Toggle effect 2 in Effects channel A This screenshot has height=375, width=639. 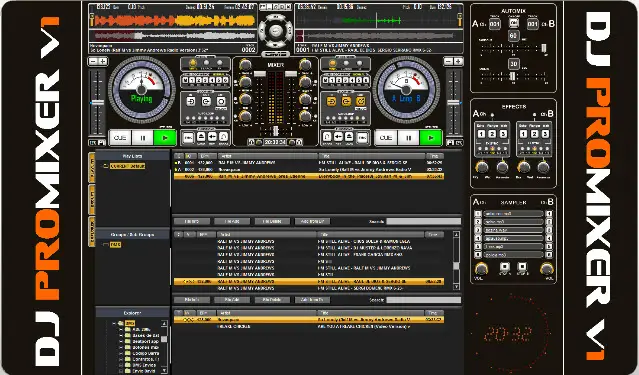pos(492,134)
